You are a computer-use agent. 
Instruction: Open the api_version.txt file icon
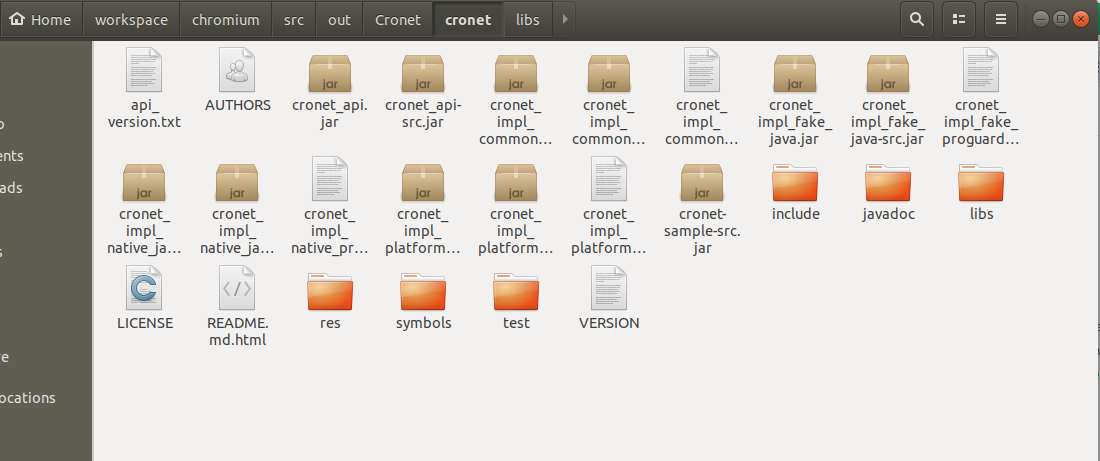[145, 69]
